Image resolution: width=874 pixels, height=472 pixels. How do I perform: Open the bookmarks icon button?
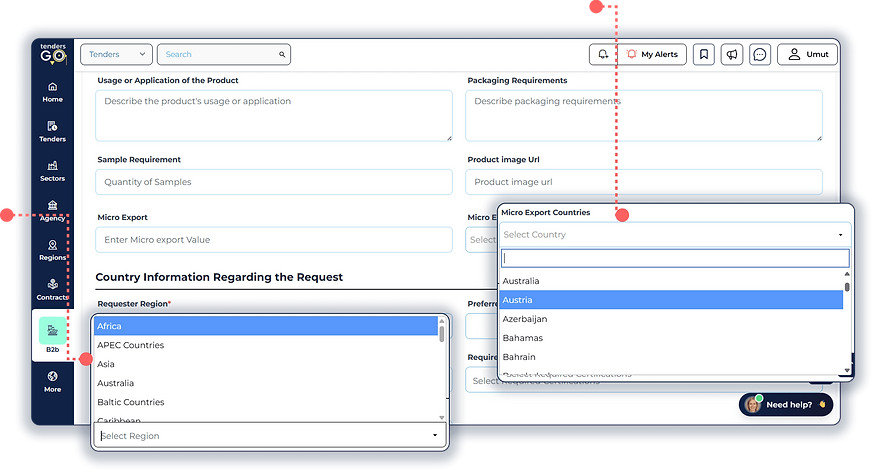point(704,55)
